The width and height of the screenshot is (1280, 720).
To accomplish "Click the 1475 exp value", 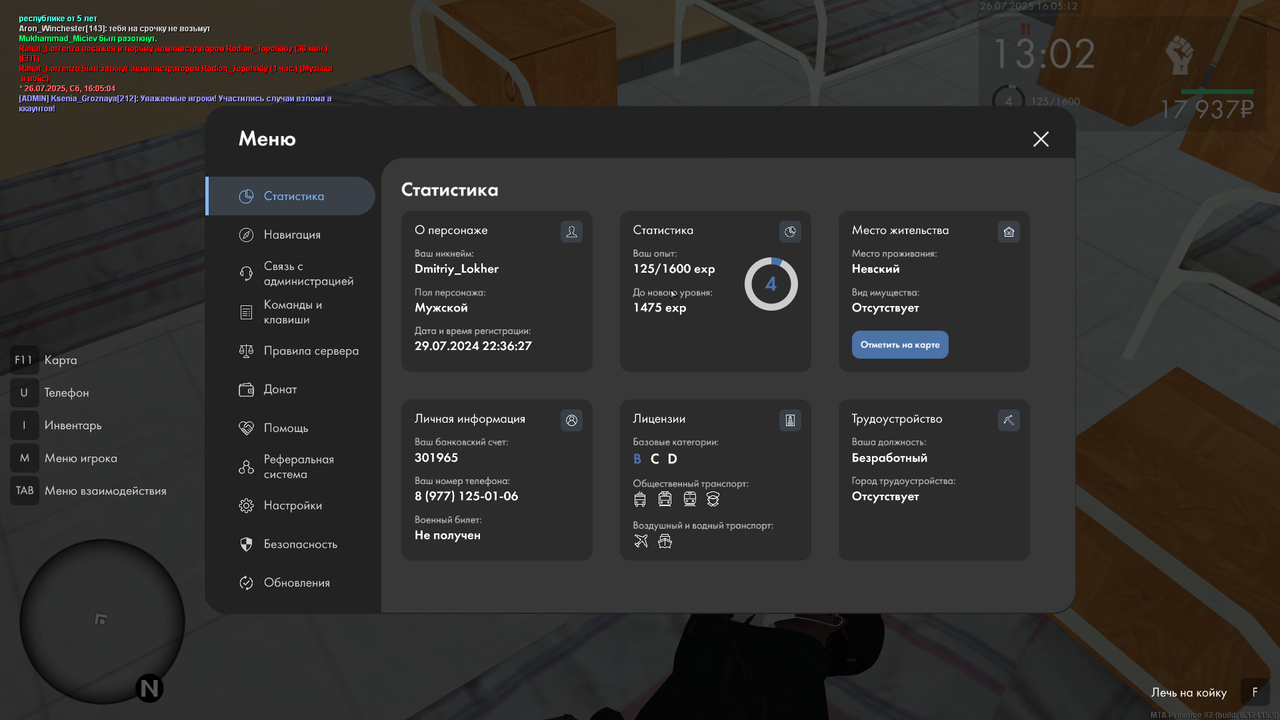I will pos(660,308).
